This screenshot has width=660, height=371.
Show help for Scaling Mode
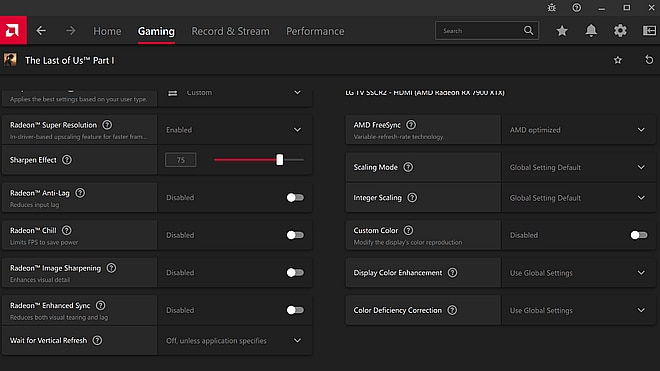point(408,167)
